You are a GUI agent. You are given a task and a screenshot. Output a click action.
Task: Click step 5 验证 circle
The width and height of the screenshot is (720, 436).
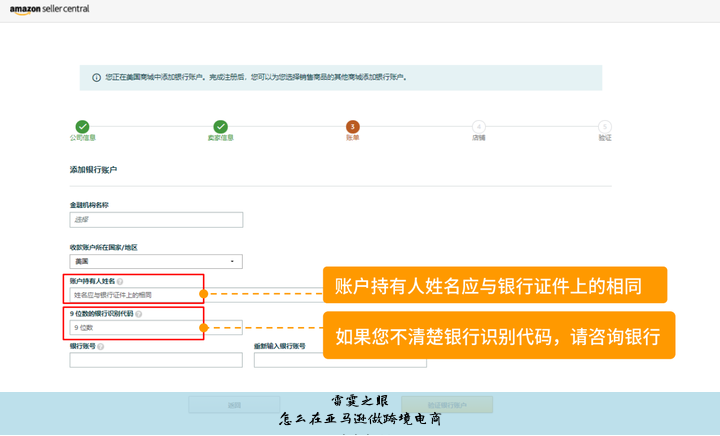605,127
